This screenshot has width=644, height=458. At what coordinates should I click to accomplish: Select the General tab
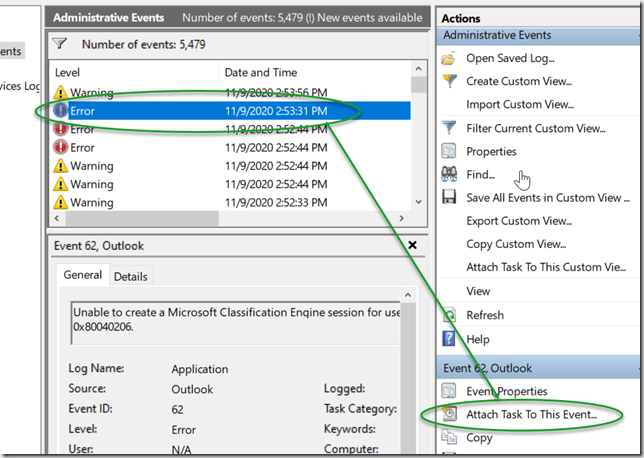pyautogui.click(x=83, y=275)
